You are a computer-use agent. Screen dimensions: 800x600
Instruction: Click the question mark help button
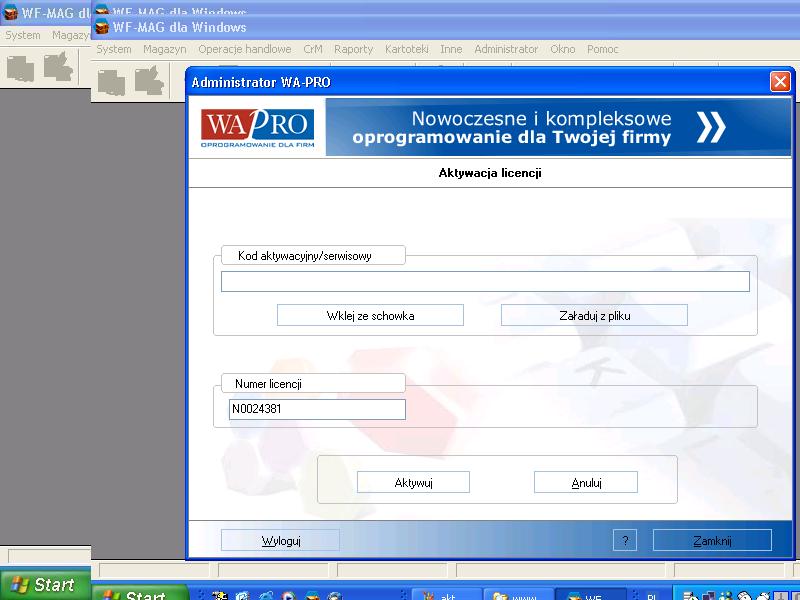pos(625,540)
